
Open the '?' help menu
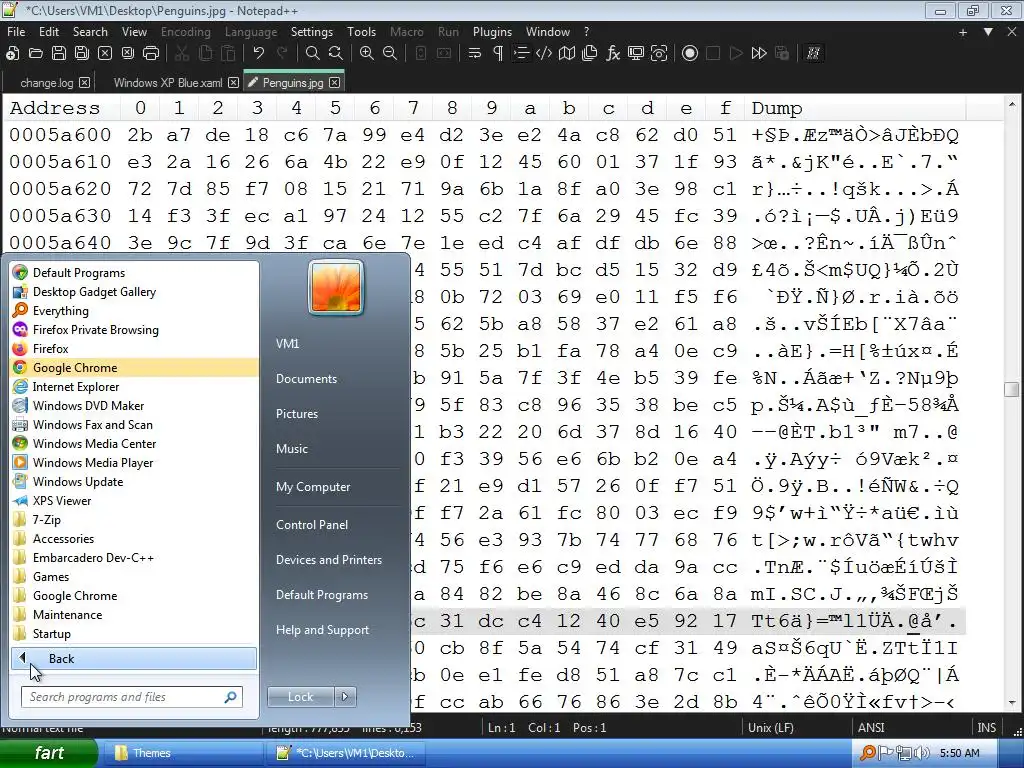[x=586, y=31]
